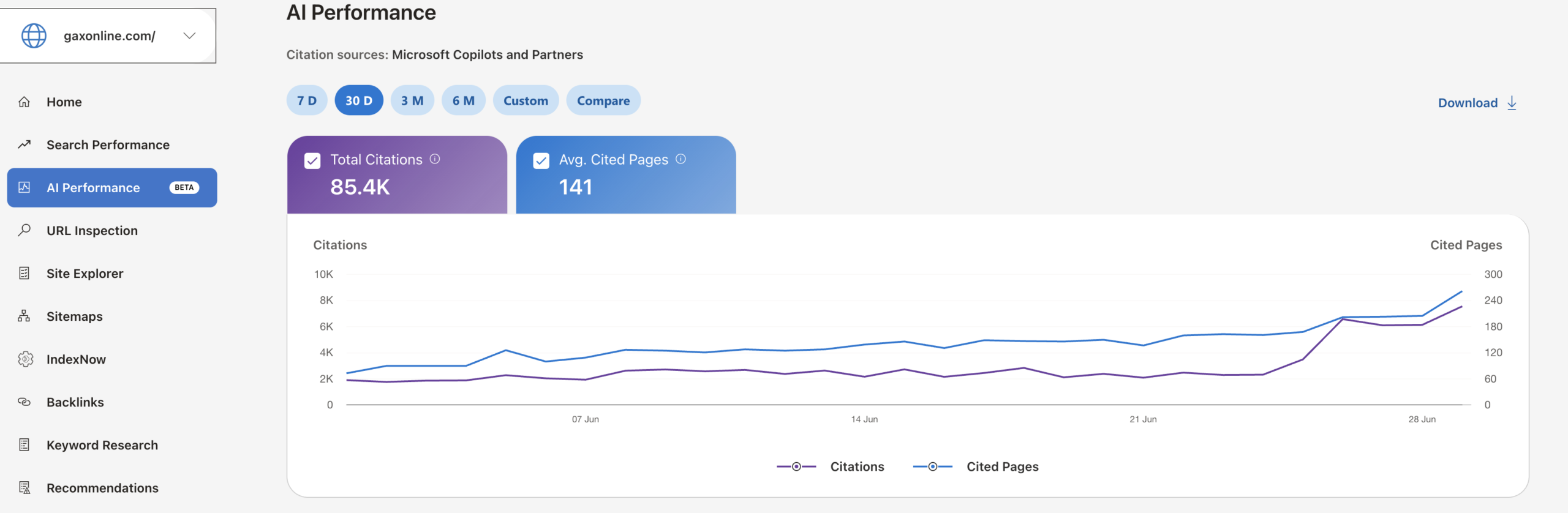Toggle the Citations series in the legend
The image size is (1568, 513).
coord(831,466)
